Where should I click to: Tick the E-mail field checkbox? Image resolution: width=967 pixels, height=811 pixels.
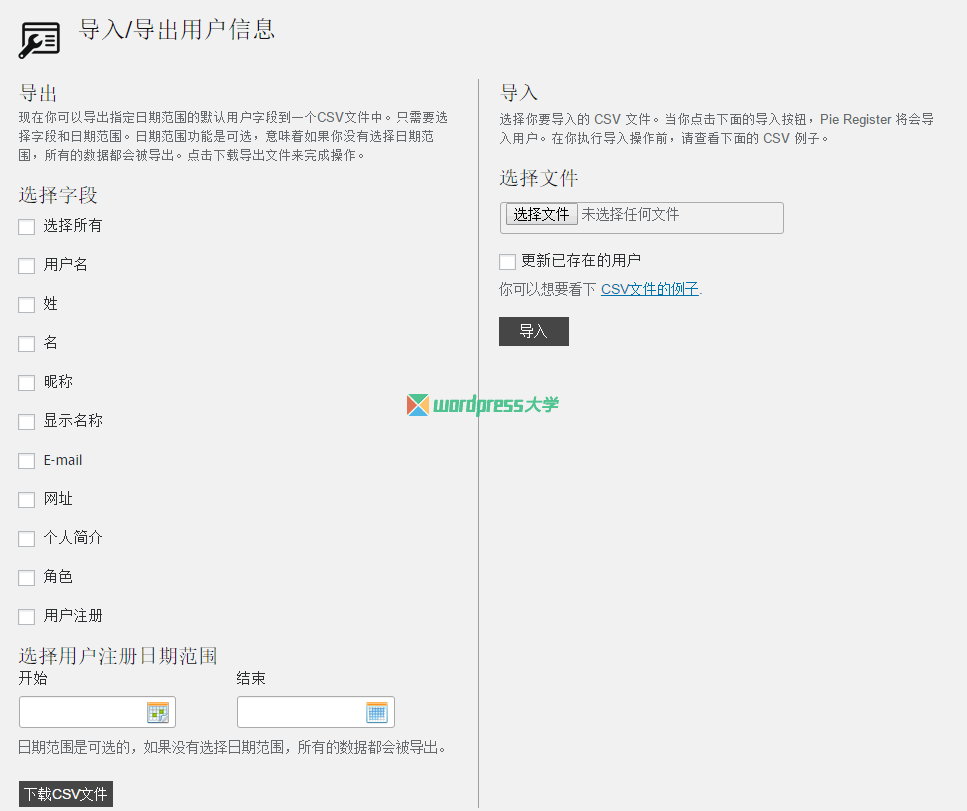[x=27, y=461]
